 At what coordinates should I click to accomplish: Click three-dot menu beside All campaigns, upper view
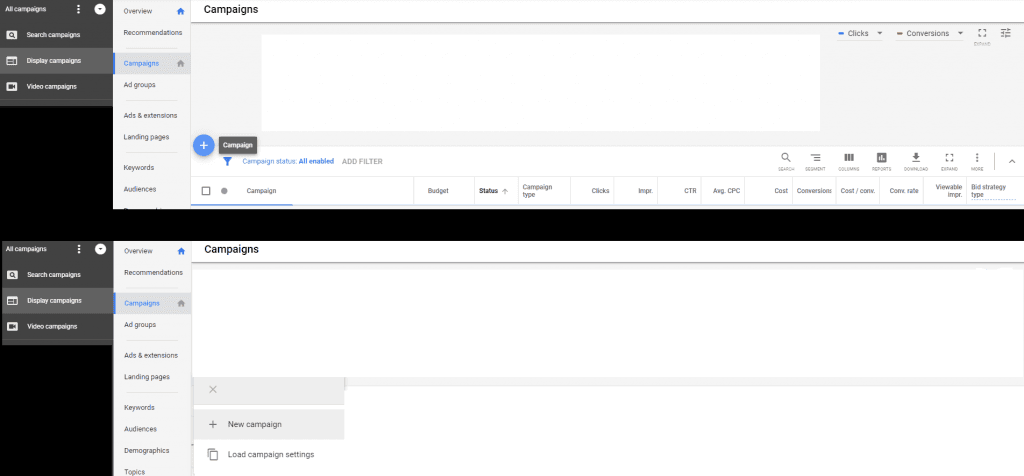point(79,9)
